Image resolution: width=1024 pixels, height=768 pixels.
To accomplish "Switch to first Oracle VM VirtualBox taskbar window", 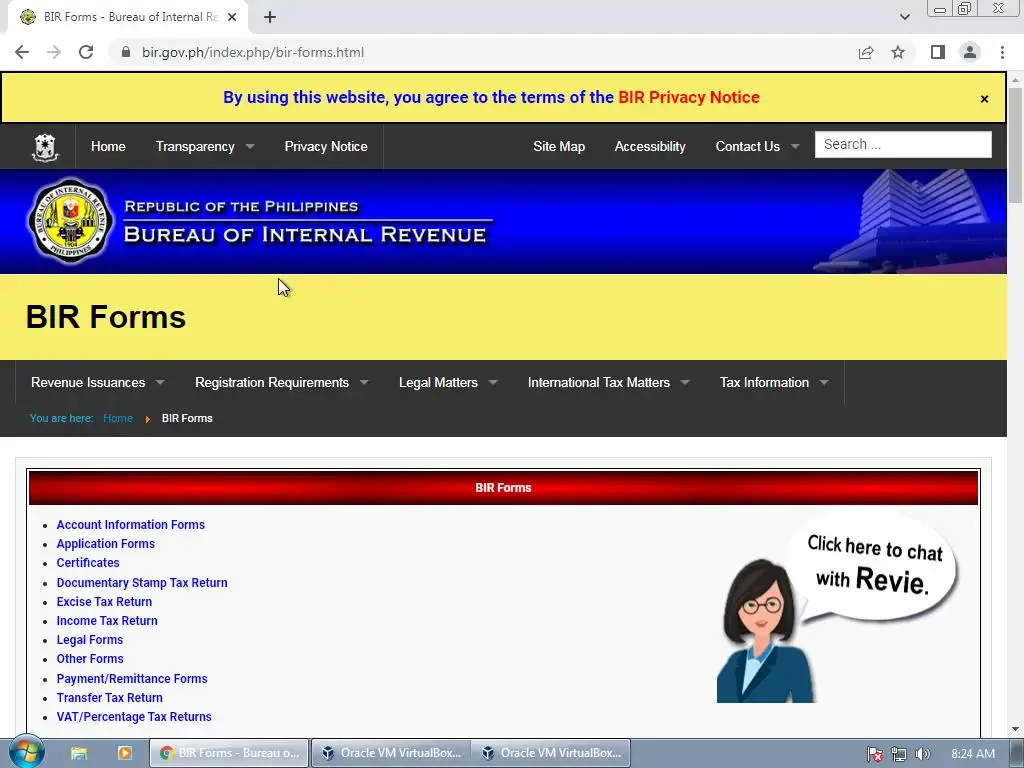I will coord(390,753).
